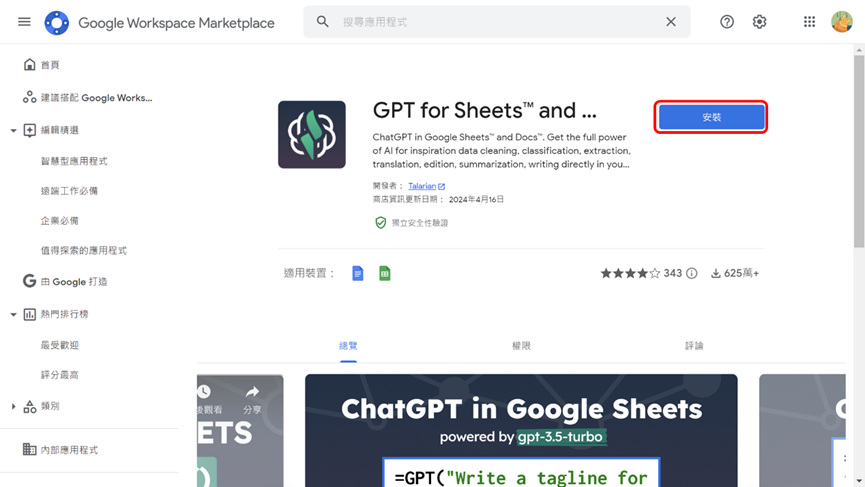
Task: Click the blue 安裝 install button
Action: (711, 117)
